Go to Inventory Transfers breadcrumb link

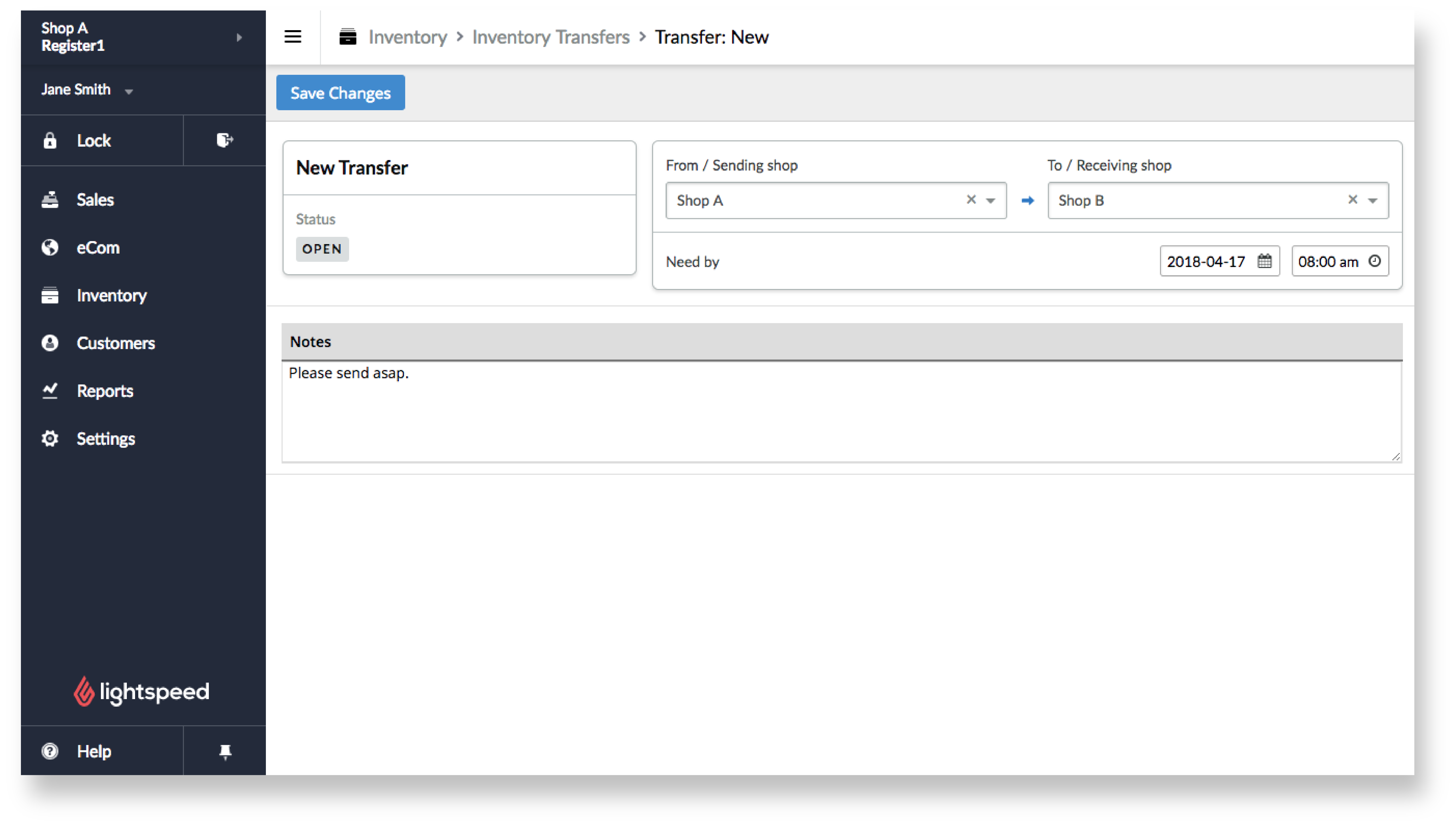tap(551, 37)
